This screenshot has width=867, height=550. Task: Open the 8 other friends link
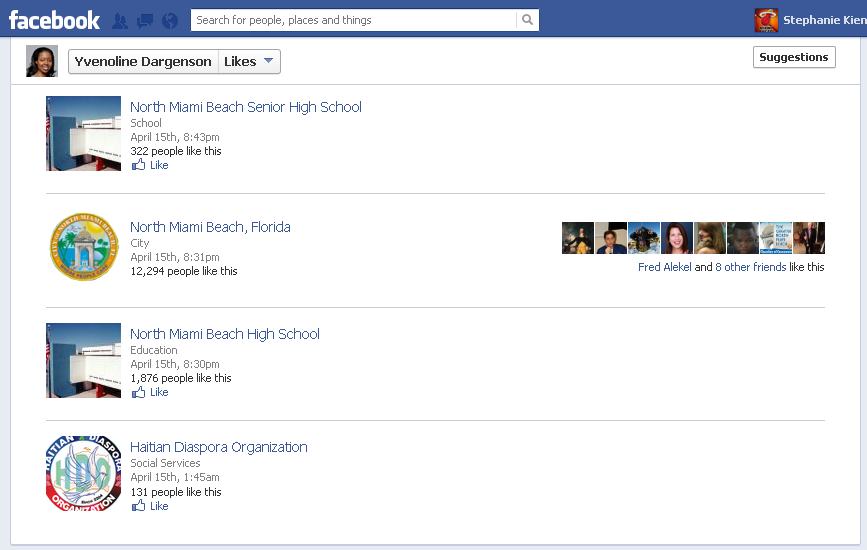tap(750, 267)
